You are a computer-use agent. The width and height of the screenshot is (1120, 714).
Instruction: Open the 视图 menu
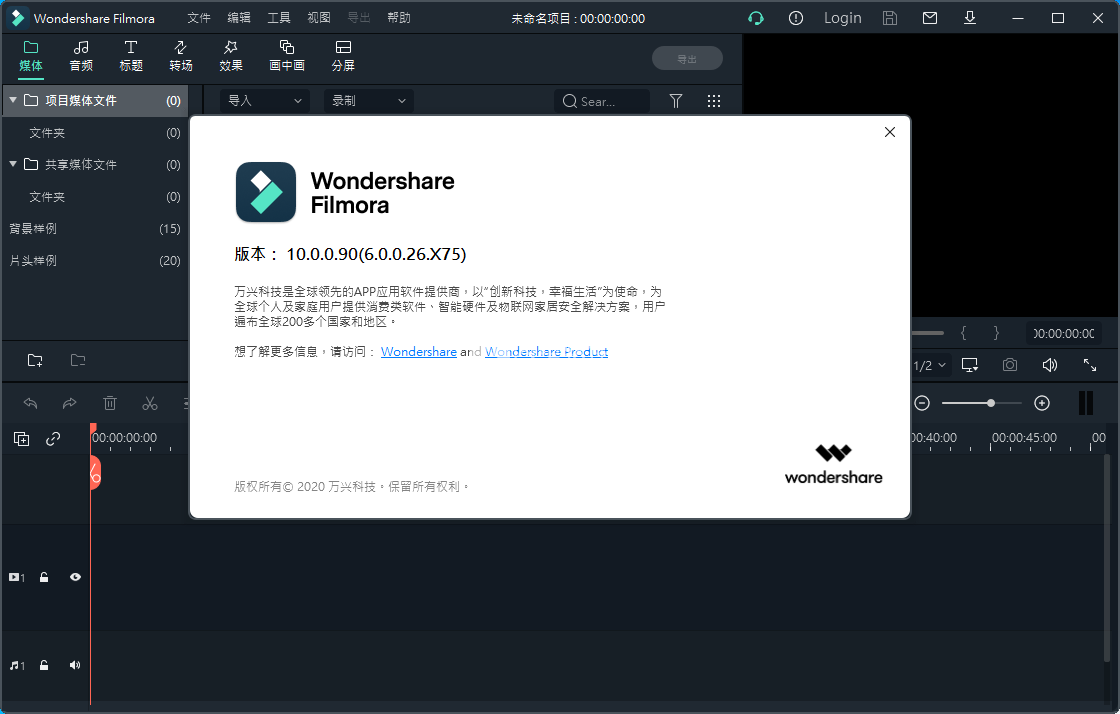(x=319, y=18)
